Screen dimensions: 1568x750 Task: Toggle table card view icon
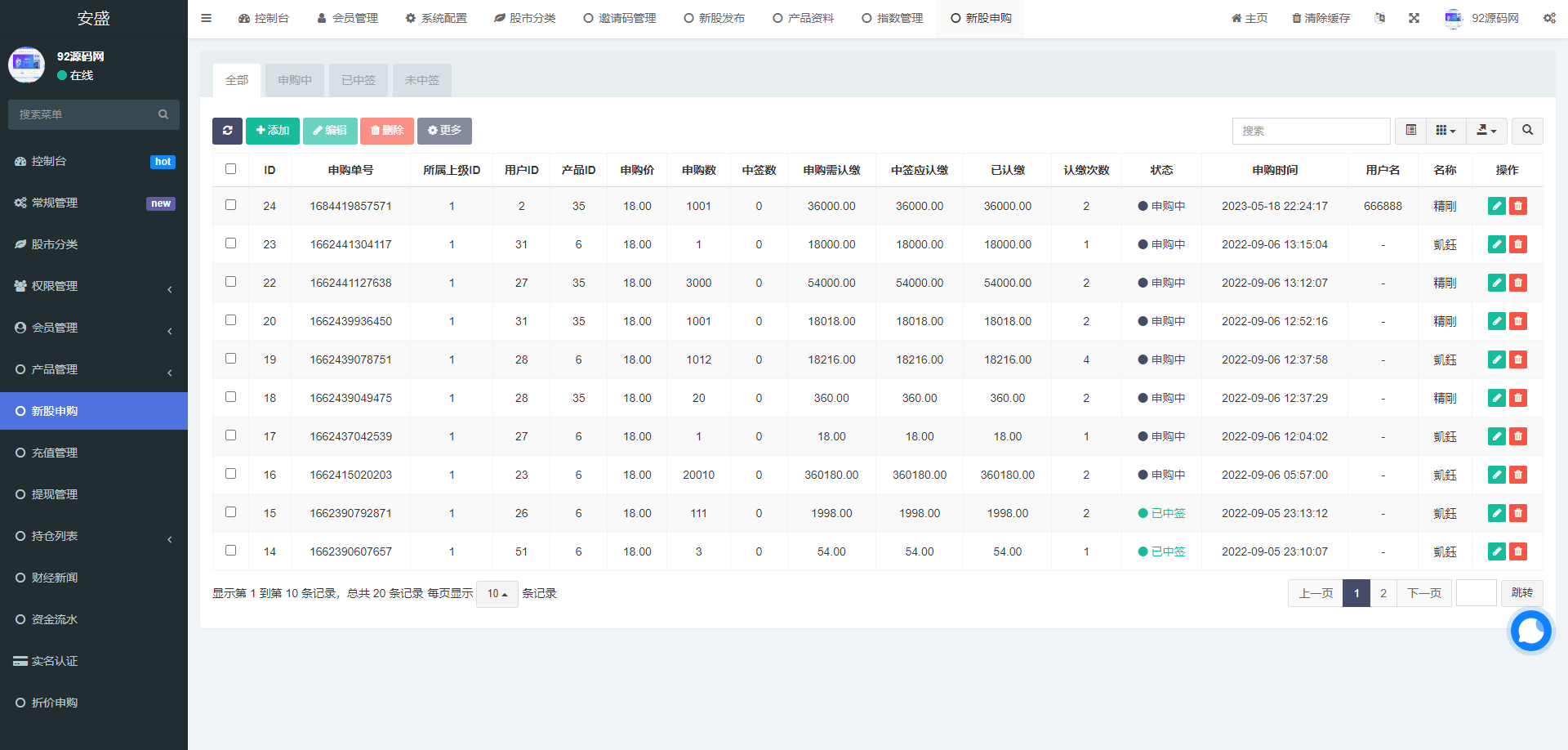1410,131
